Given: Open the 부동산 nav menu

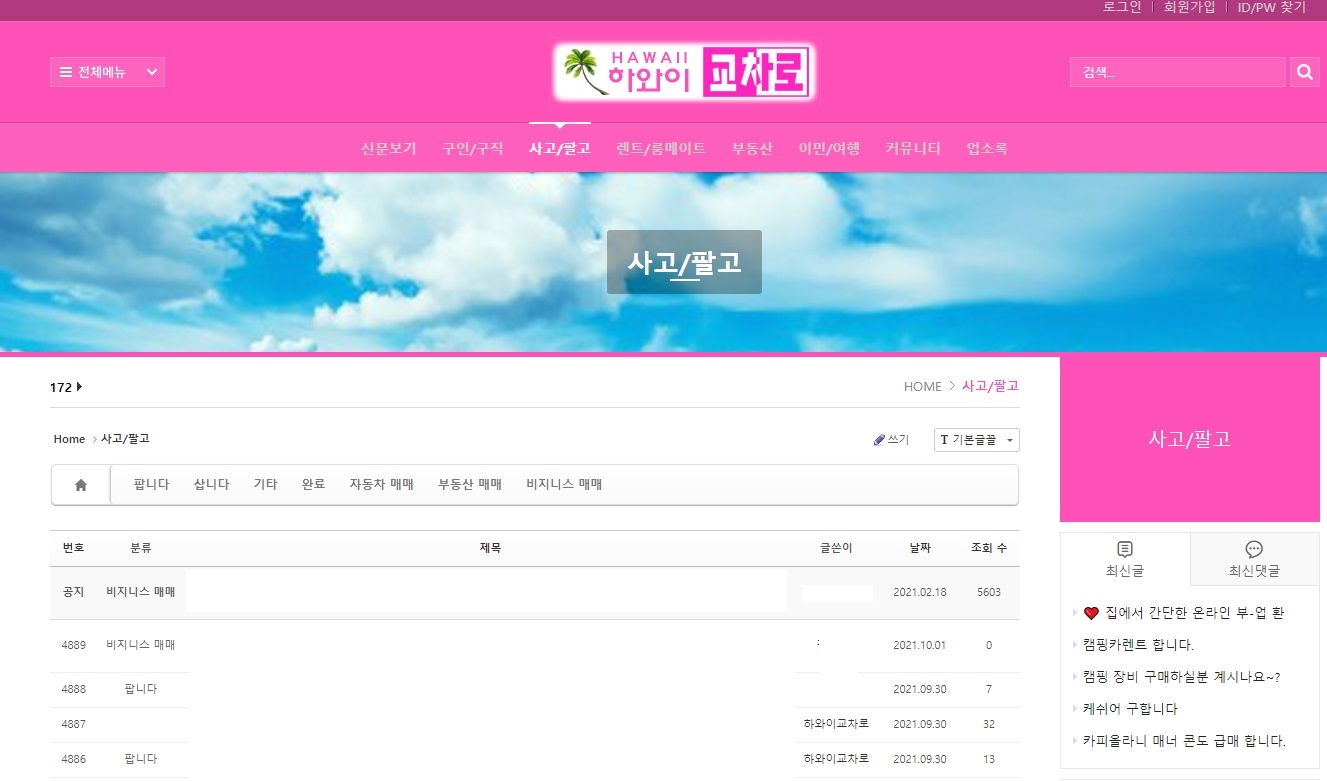Looking at the screenshot, I should tap(752, 148).
